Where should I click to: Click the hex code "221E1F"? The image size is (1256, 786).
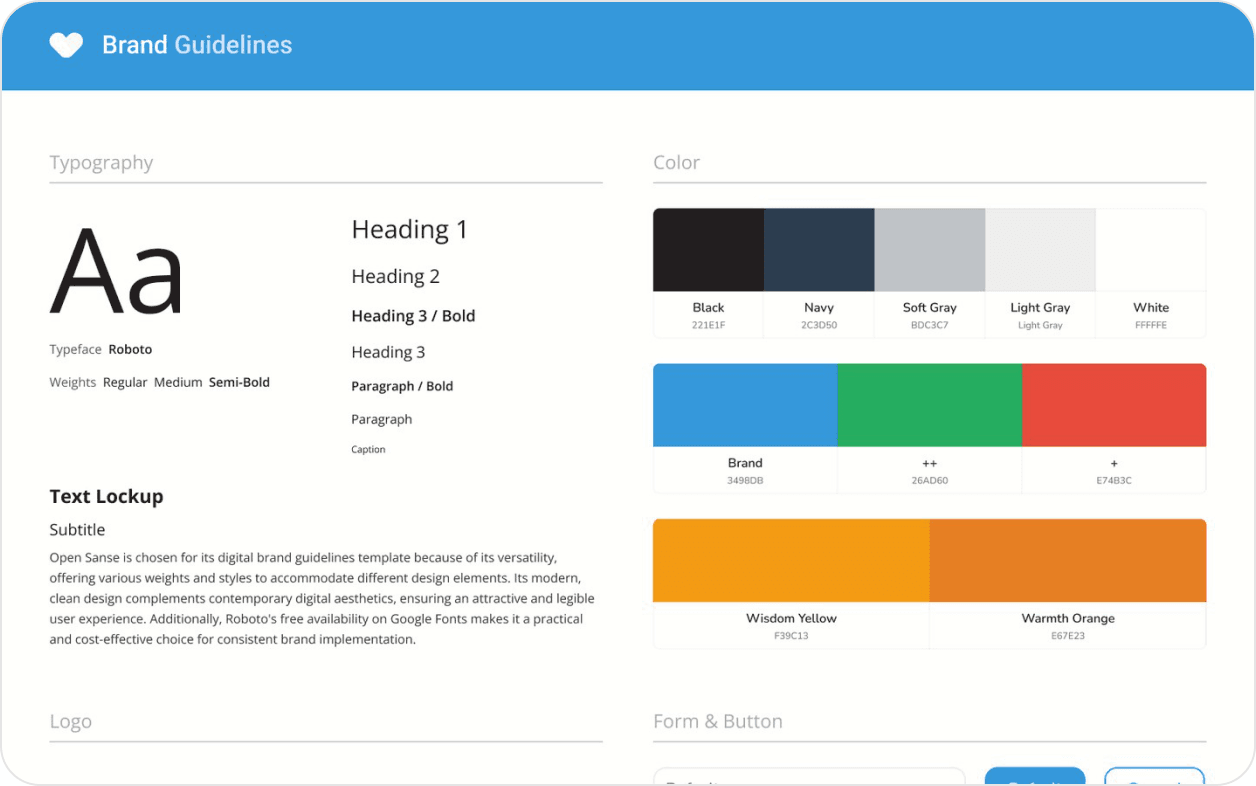708,325
